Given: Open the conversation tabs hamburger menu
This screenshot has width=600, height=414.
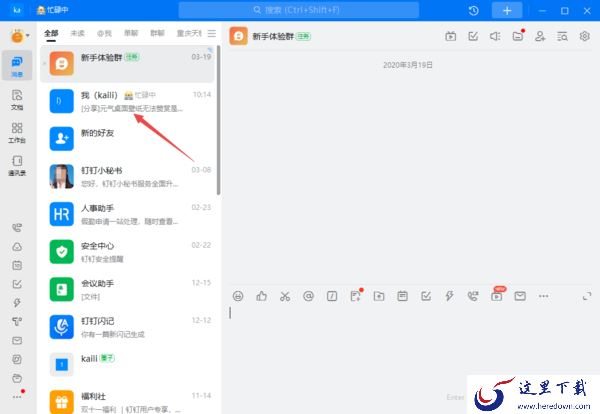Looking at the screenshot, I should [212, 33].
